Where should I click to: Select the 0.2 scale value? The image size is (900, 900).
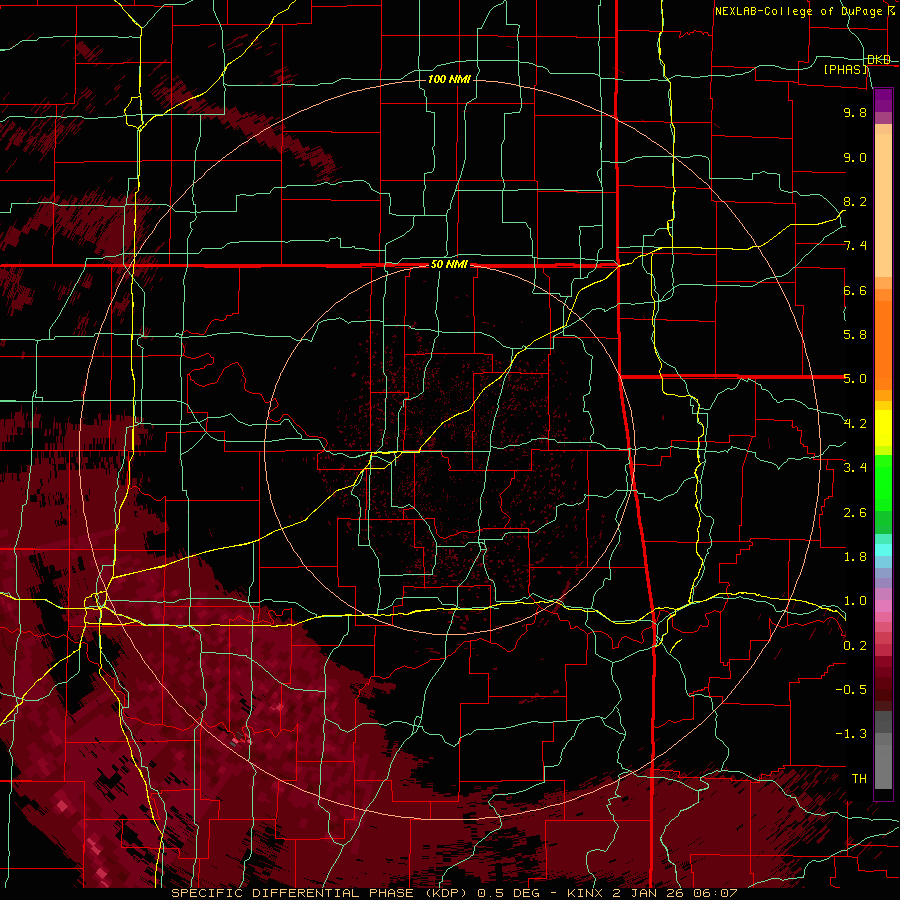[855, 646]
